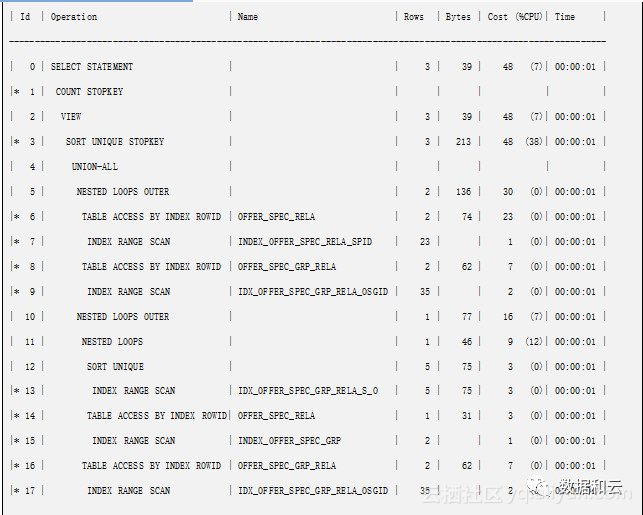Click the bytes value 31 in row 14

467,415
